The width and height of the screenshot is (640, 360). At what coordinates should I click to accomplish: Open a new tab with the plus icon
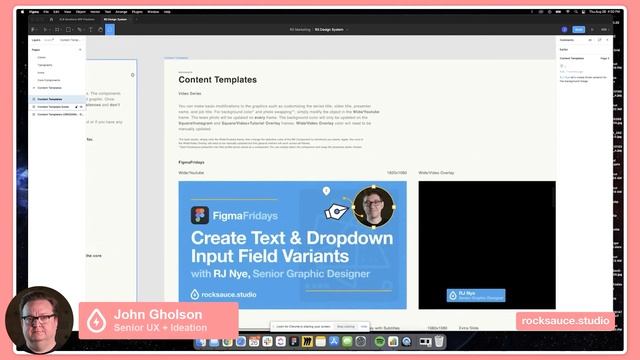click(x=136, y=19)
